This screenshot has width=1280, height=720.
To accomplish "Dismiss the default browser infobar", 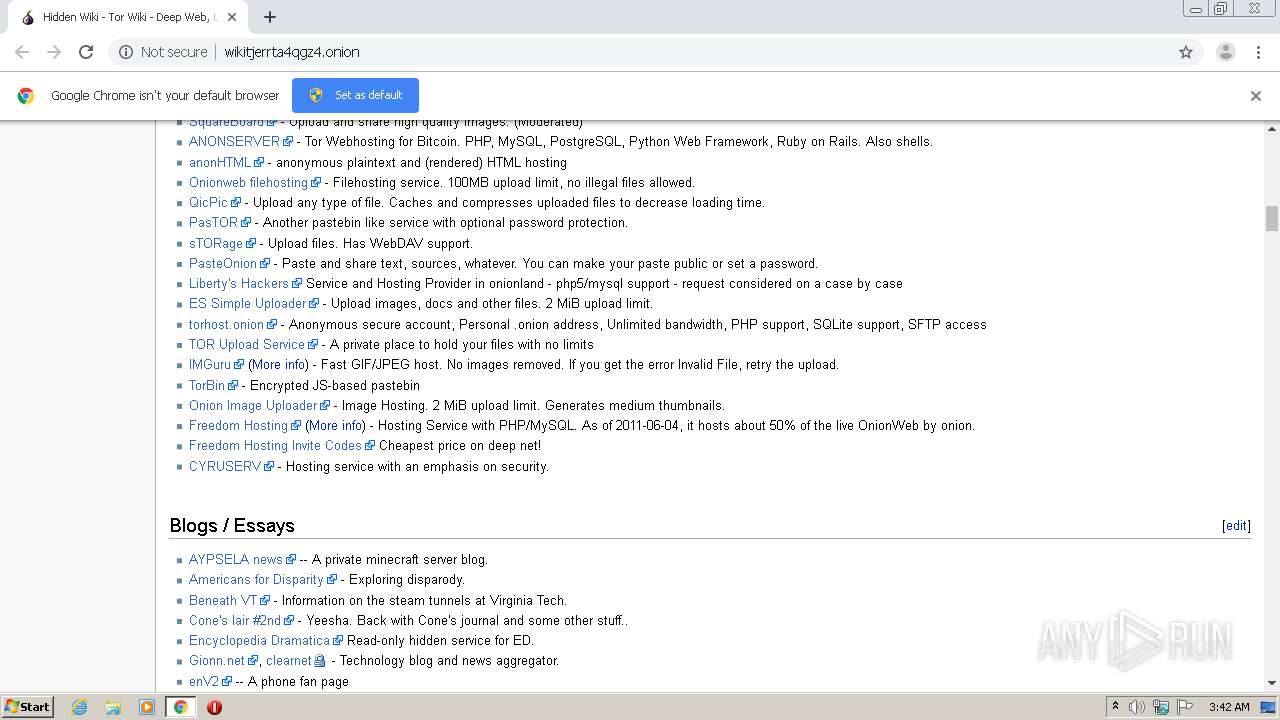I will point(1256,96).
